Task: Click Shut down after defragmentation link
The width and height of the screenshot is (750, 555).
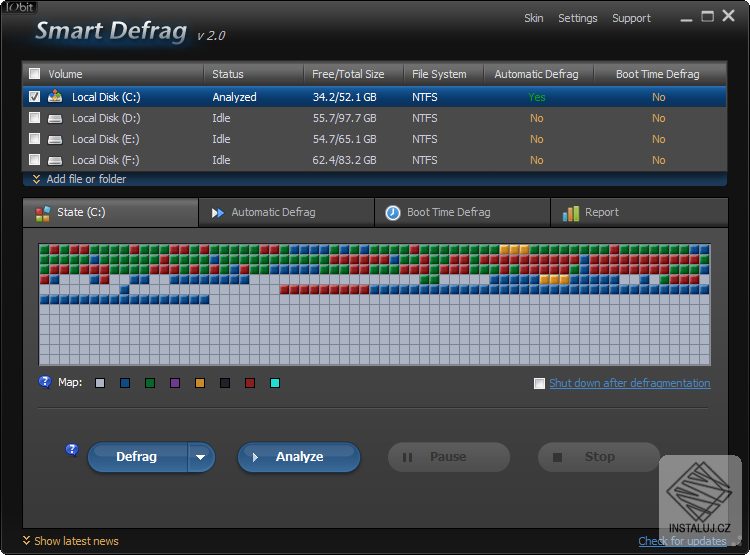Action: coord(629,383)
